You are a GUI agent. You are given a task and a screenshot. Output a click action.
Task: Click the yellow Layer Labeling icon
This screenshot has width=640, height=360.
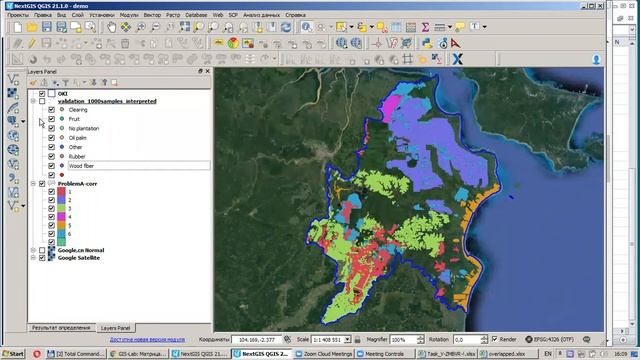coord(218,43)
